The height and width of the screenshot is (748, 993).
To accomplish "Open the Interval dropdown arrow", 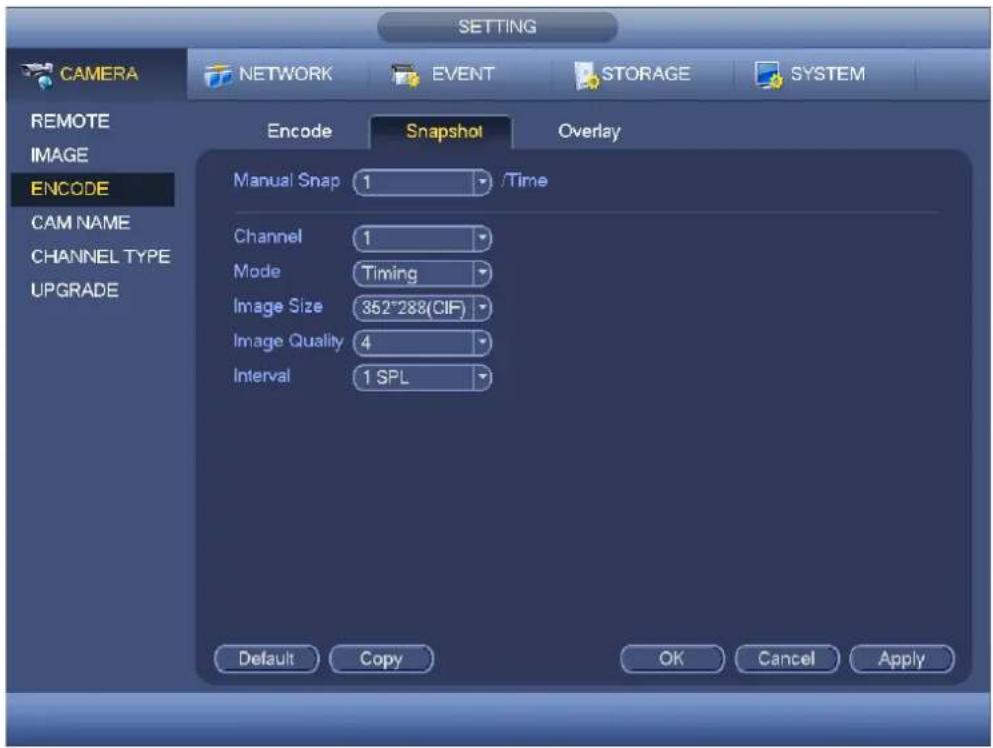I will point(482,378).
